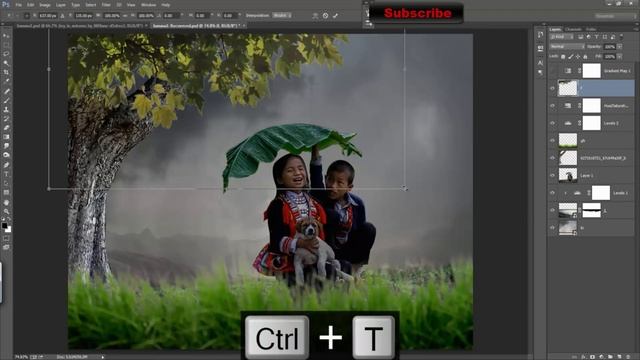
Task: Show the Gradient Map 1 layer
Action: [x=553, y=71]
